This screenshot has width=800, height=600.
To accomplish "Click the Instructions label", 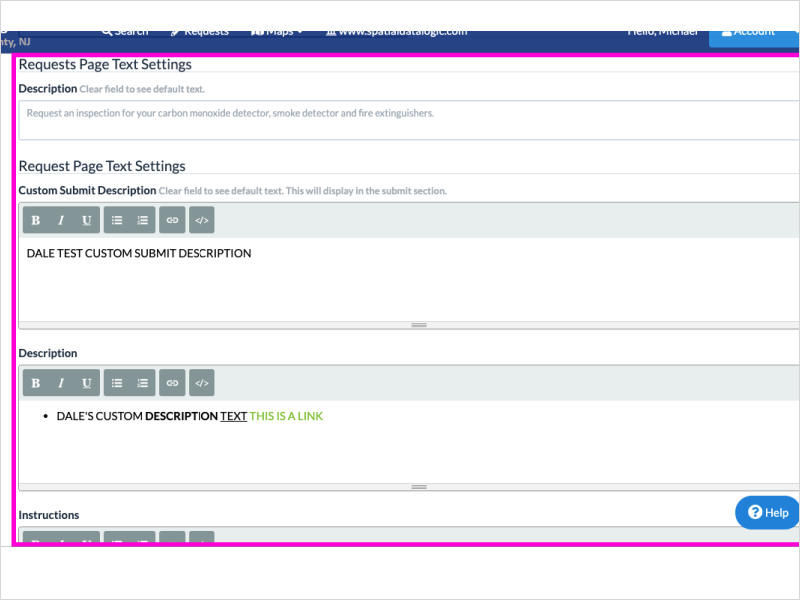I will (x=49, y=515).
